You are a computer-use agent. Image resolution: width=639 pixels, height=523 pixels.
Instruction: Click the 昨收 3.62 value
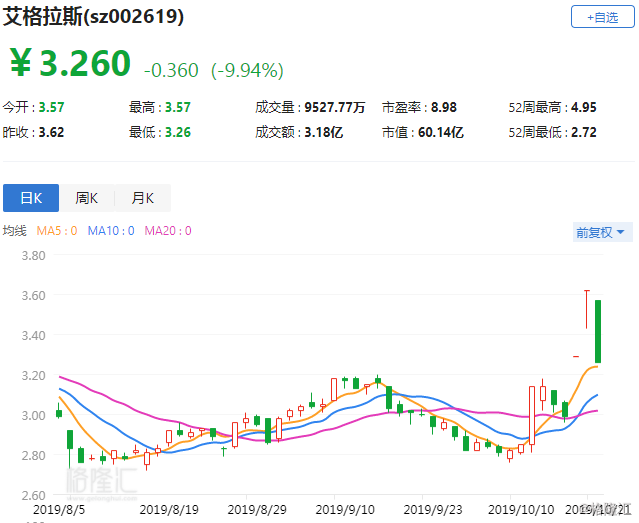51,132
